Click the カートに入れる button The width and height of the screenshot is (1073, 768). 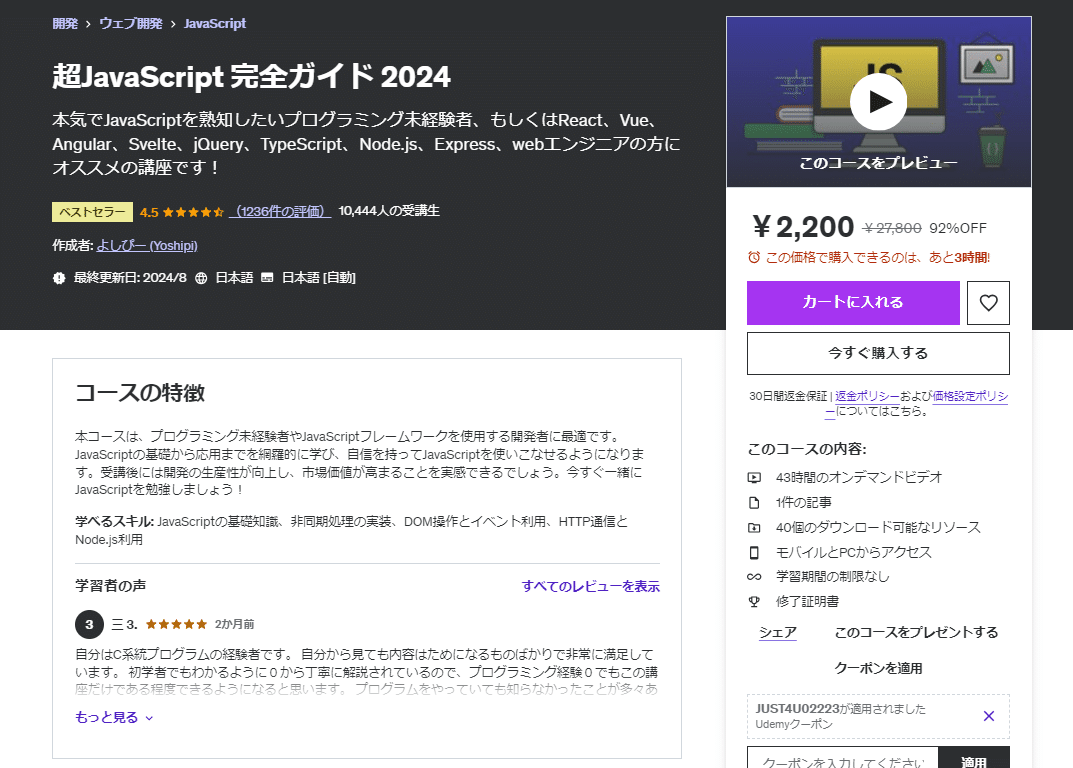(x=853, y=303)
